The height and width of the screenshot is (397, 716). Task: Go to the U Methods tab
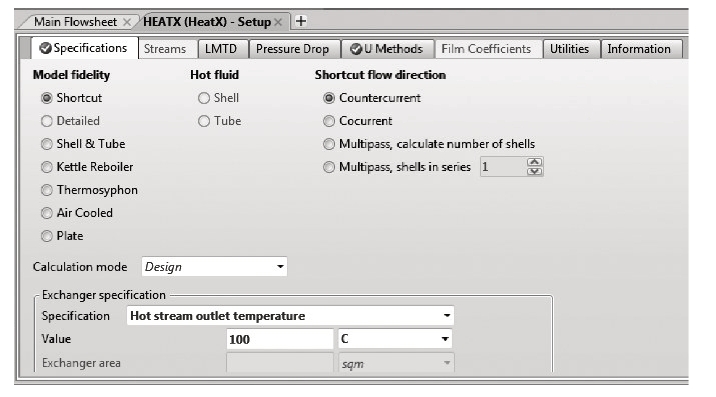pyautogui.click(x=386, y=49)
